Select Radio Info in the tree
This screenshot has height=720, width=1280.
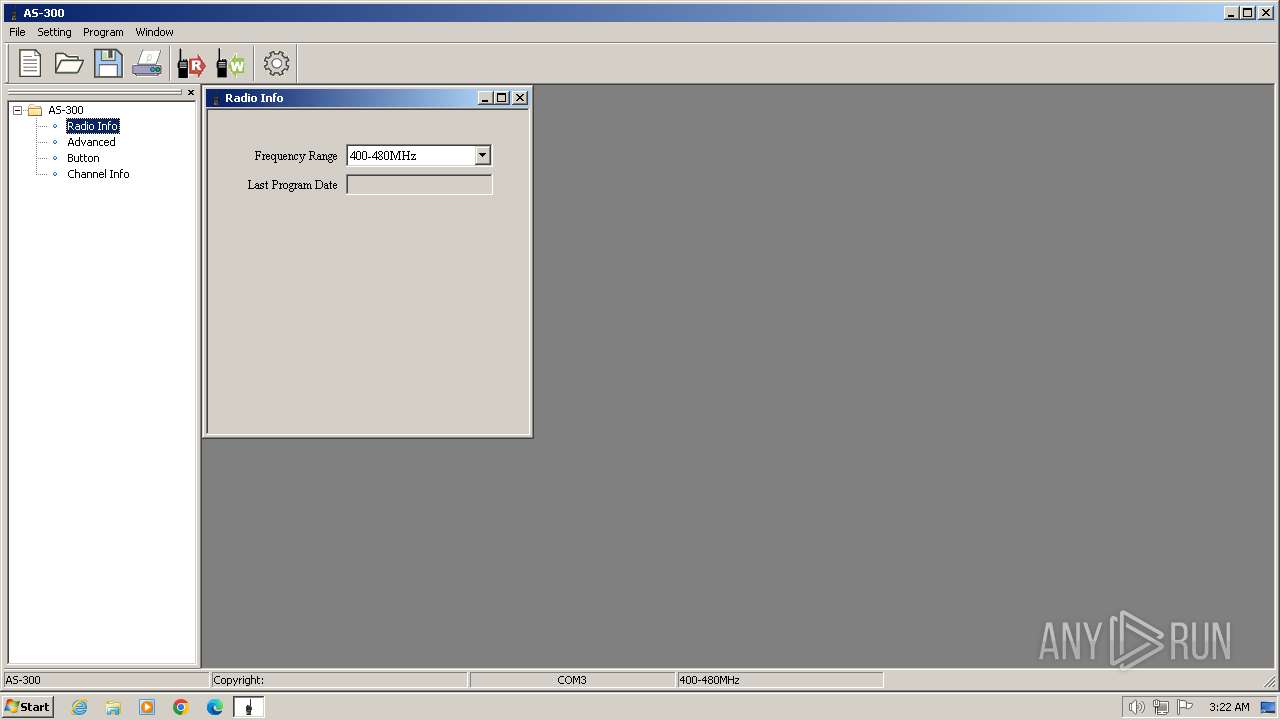pyautogui.click(x=93, y=126)
